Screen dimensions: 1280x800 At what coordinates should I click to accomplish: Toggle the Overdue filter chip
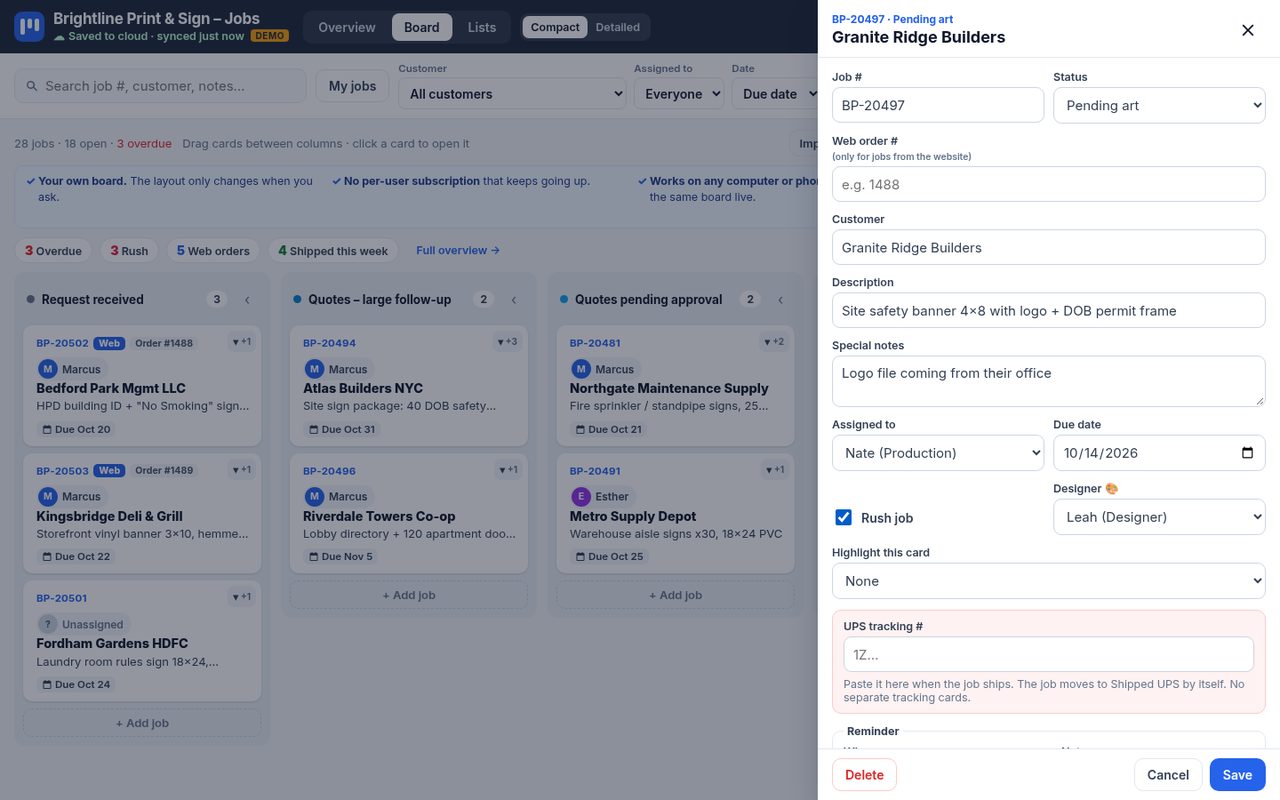click(x=53, y=251)
